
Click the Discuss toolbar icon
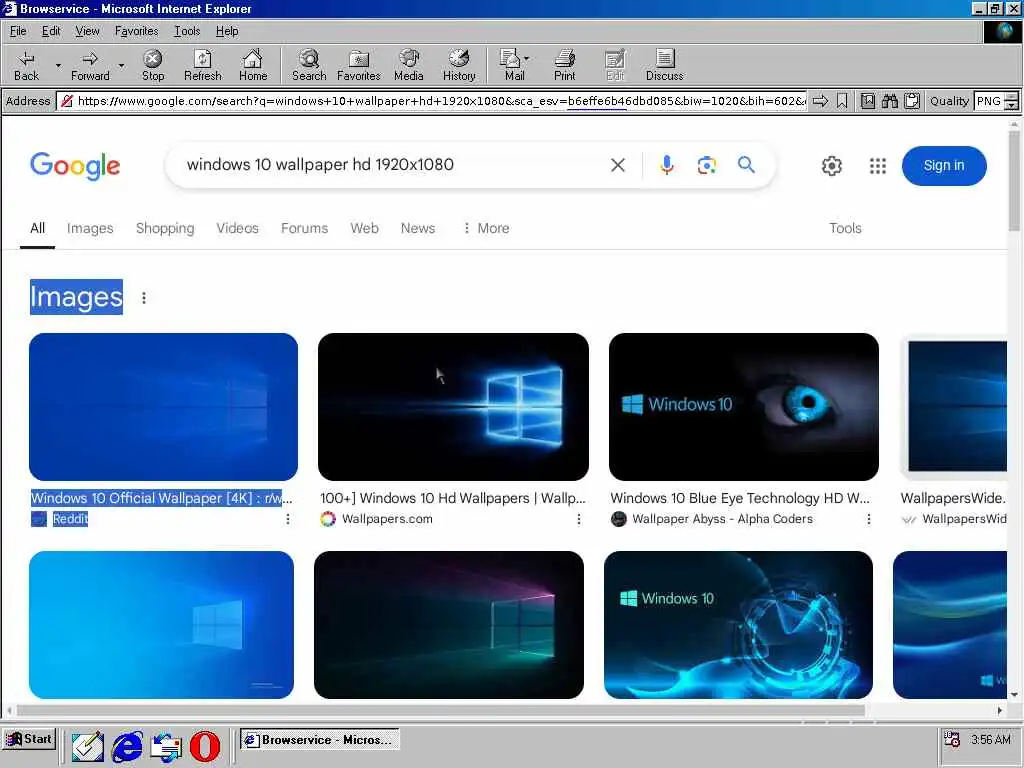[x=664, y=65]
